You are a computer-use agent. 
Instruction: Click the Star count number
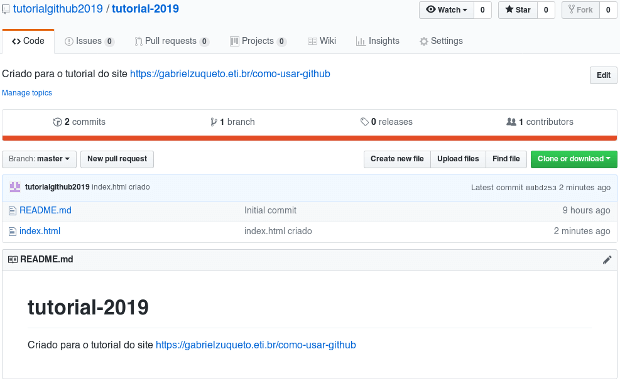click(546, 10)
